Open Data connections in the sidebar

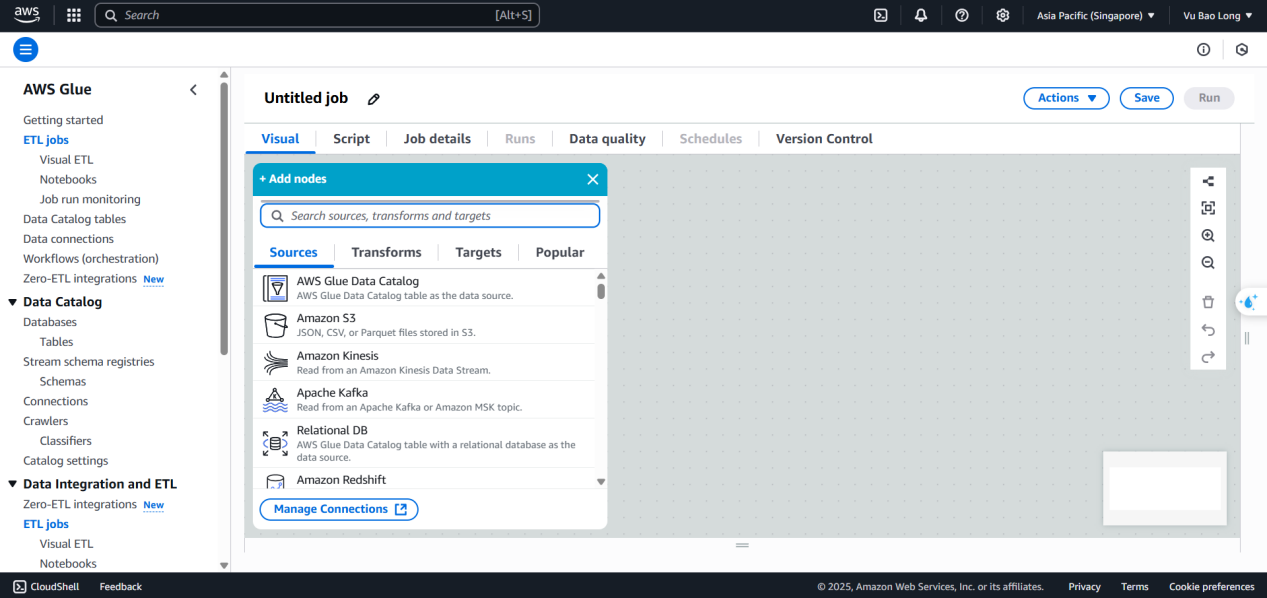[69, 239]
